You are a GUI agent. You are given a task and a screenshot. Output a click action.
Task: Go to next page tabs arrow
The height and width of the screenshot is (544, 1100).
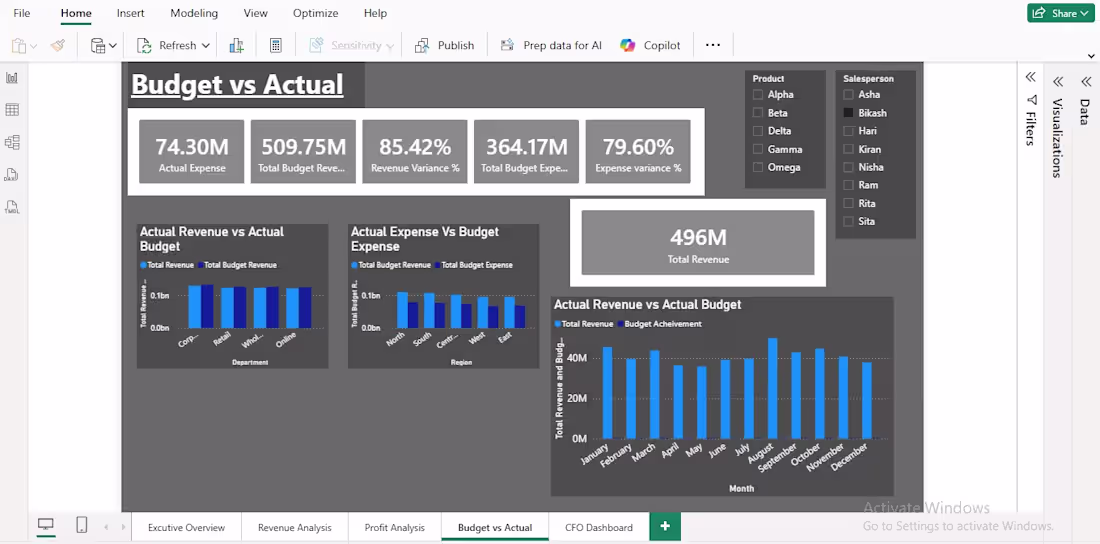click(x=123, y=526)
